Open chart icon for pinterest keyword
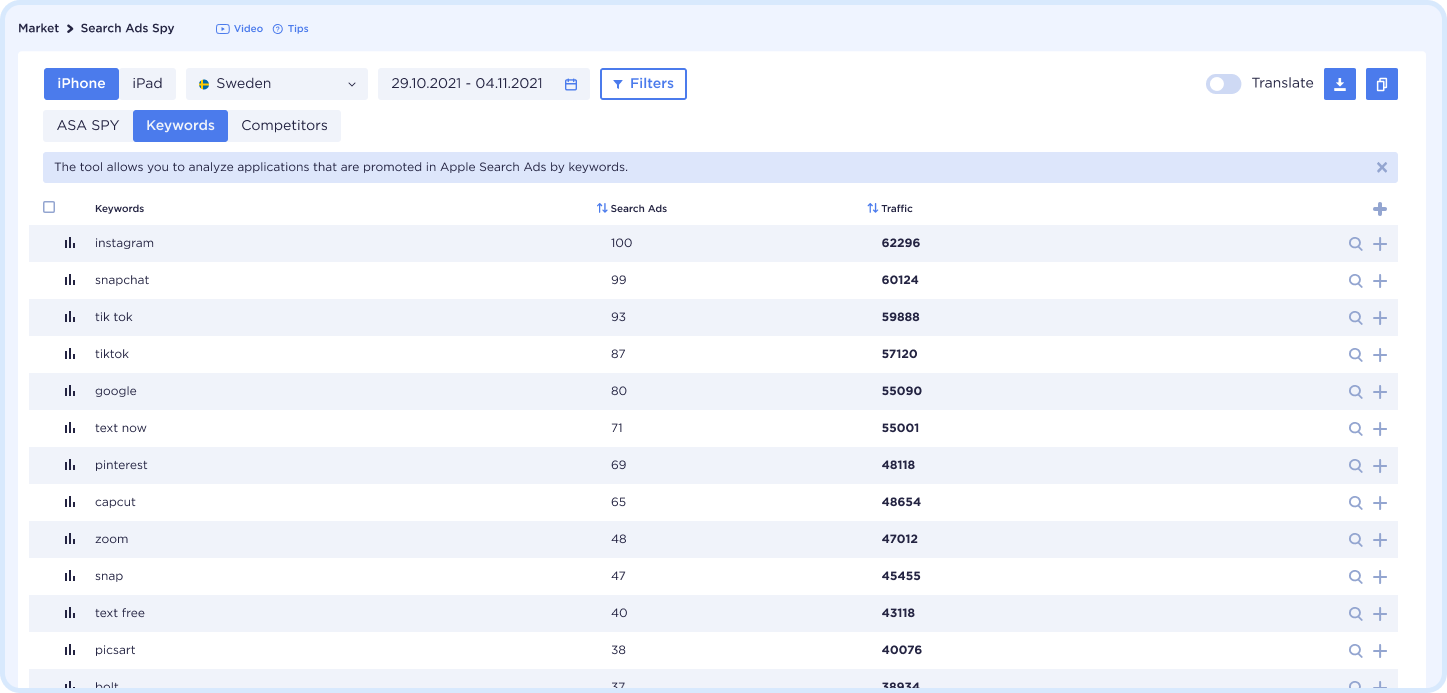1447x693 pixels. pos(70,465)
